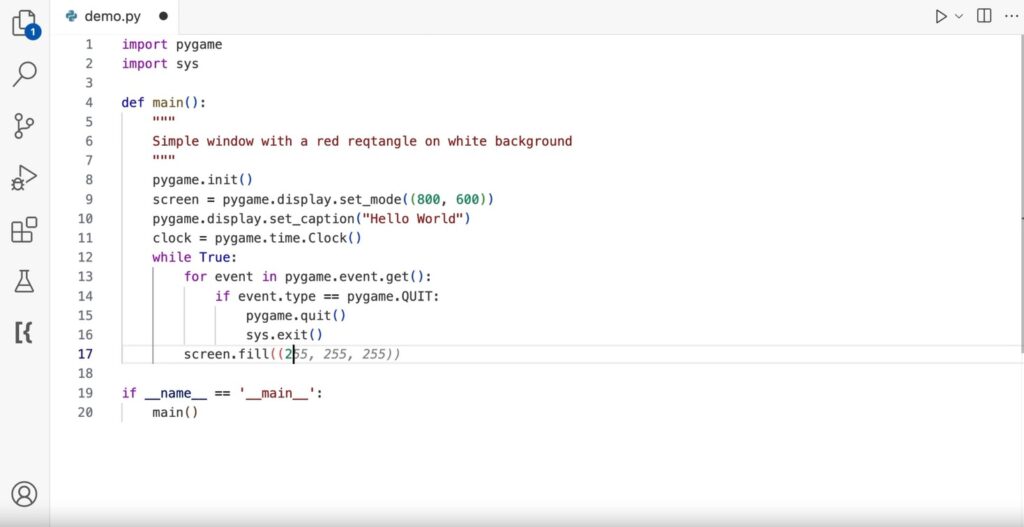
Task: Click 'pygame.quit()' on line 15
Action: [296, 315]
